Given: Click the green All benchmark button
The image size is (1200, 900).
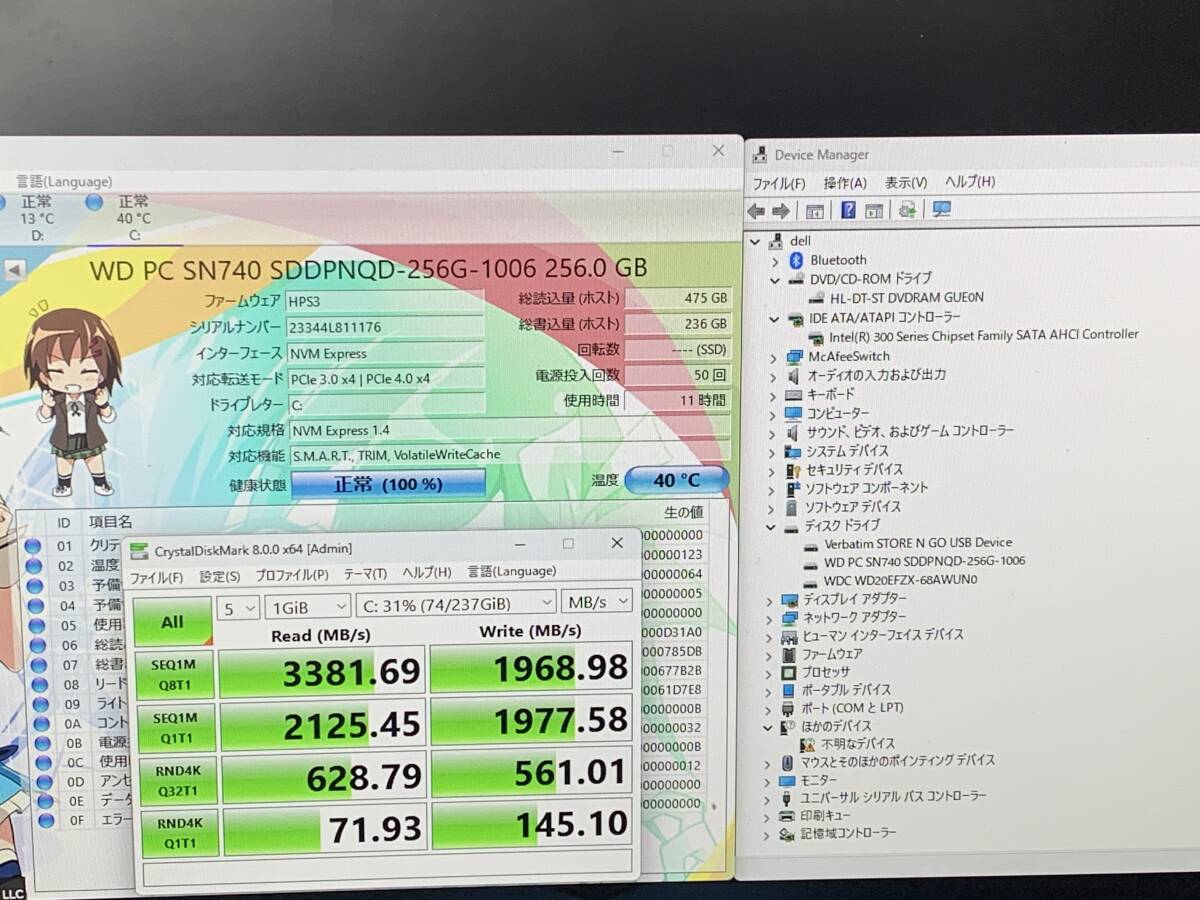Looking at the screenshot, I should (172, 622).
